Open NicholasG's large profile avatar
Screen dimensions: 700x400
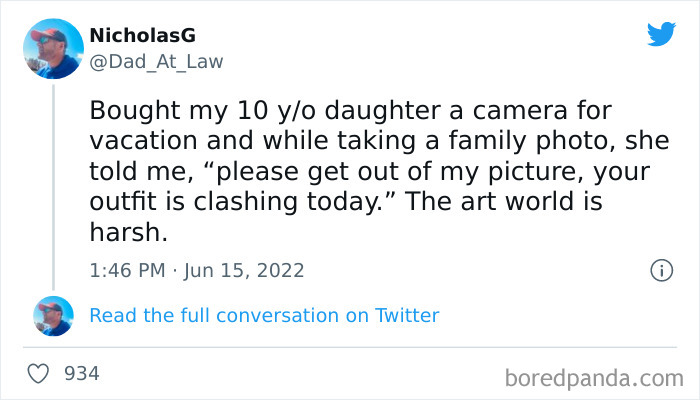click(x=53, y=49)
